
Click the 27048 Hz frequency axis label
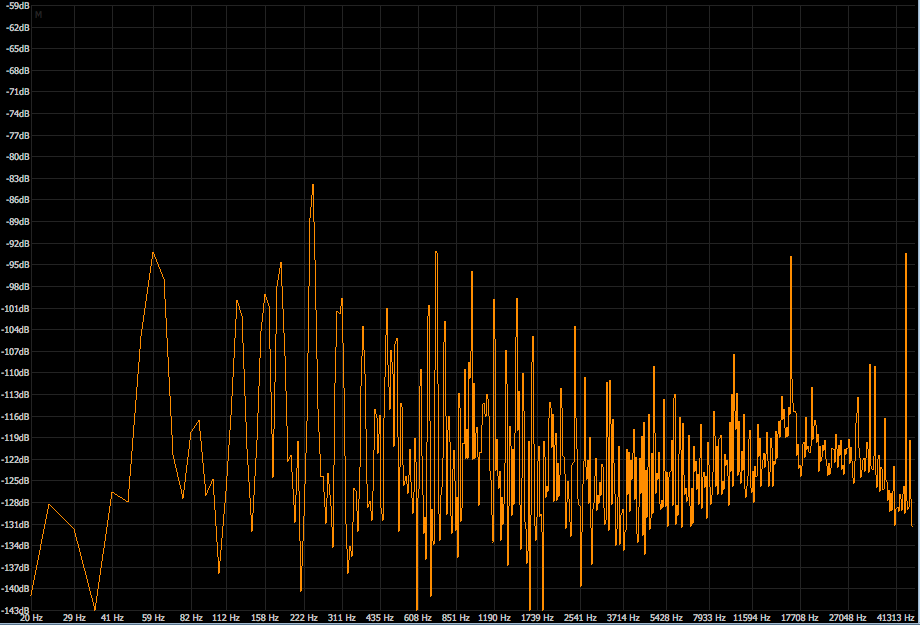click(x=847, y=618)
